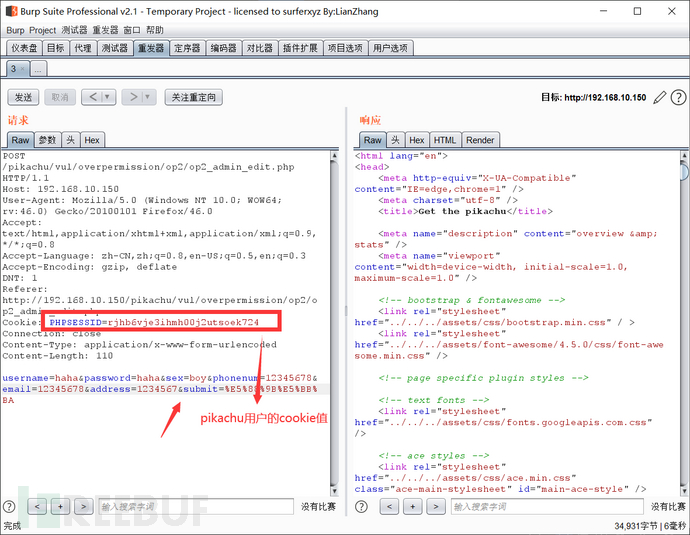Click the 关注重定向 follow redirect button
690x535 pixels.
point(194,97)
